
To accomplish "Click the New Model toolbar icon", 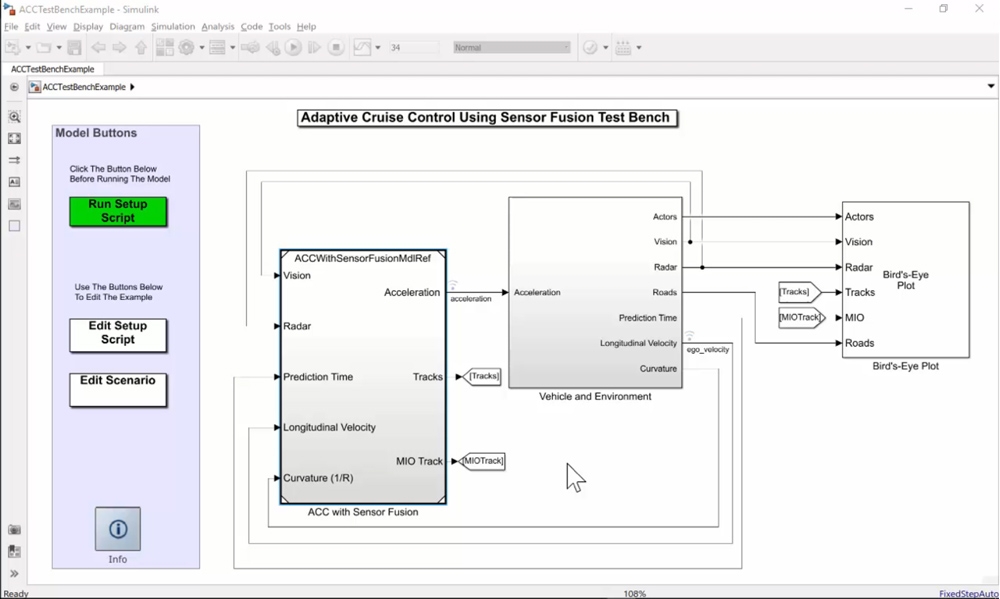I will tap(13, 47).
